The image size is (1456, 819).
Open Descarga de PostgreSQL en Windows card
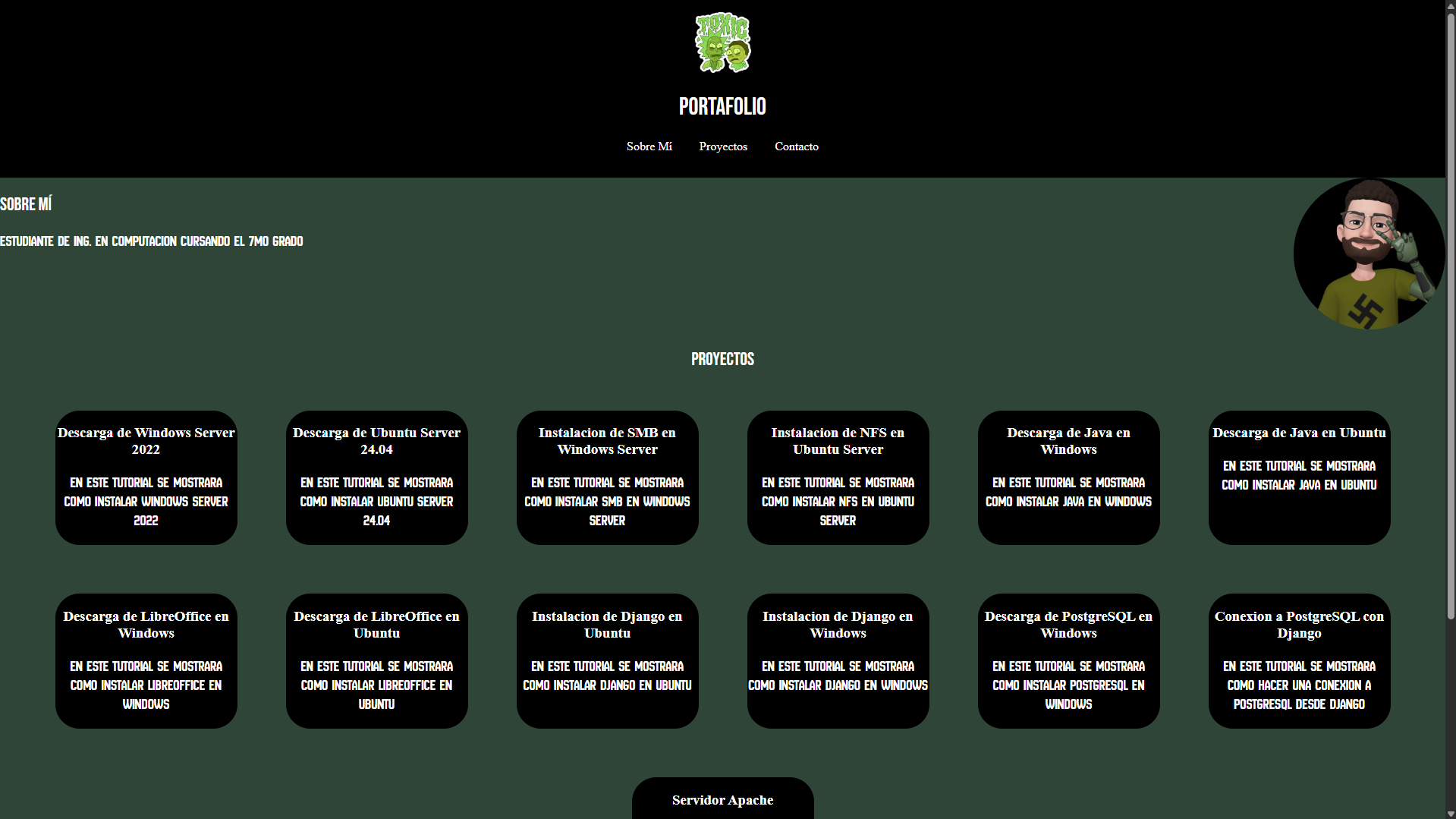coord(1069,661)
